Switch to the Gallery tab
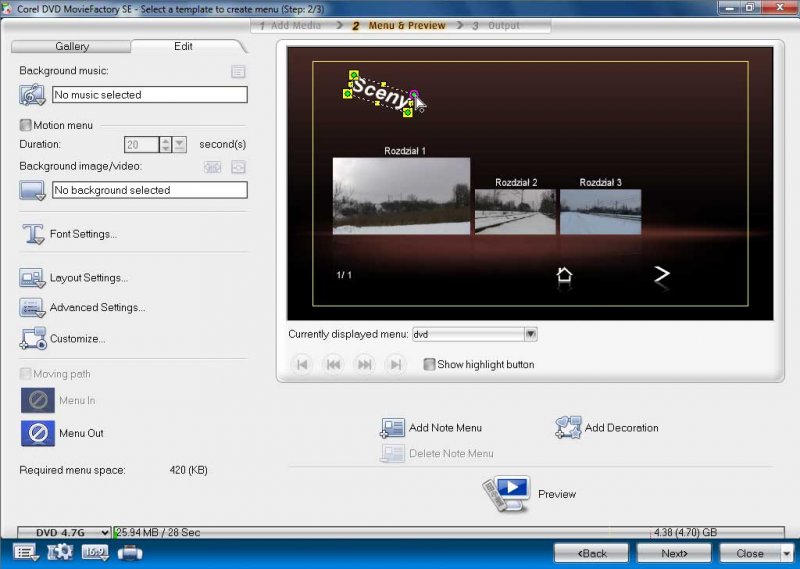Image resolution: width=800 pixels, height=569 pixels. tap(72, 46)
